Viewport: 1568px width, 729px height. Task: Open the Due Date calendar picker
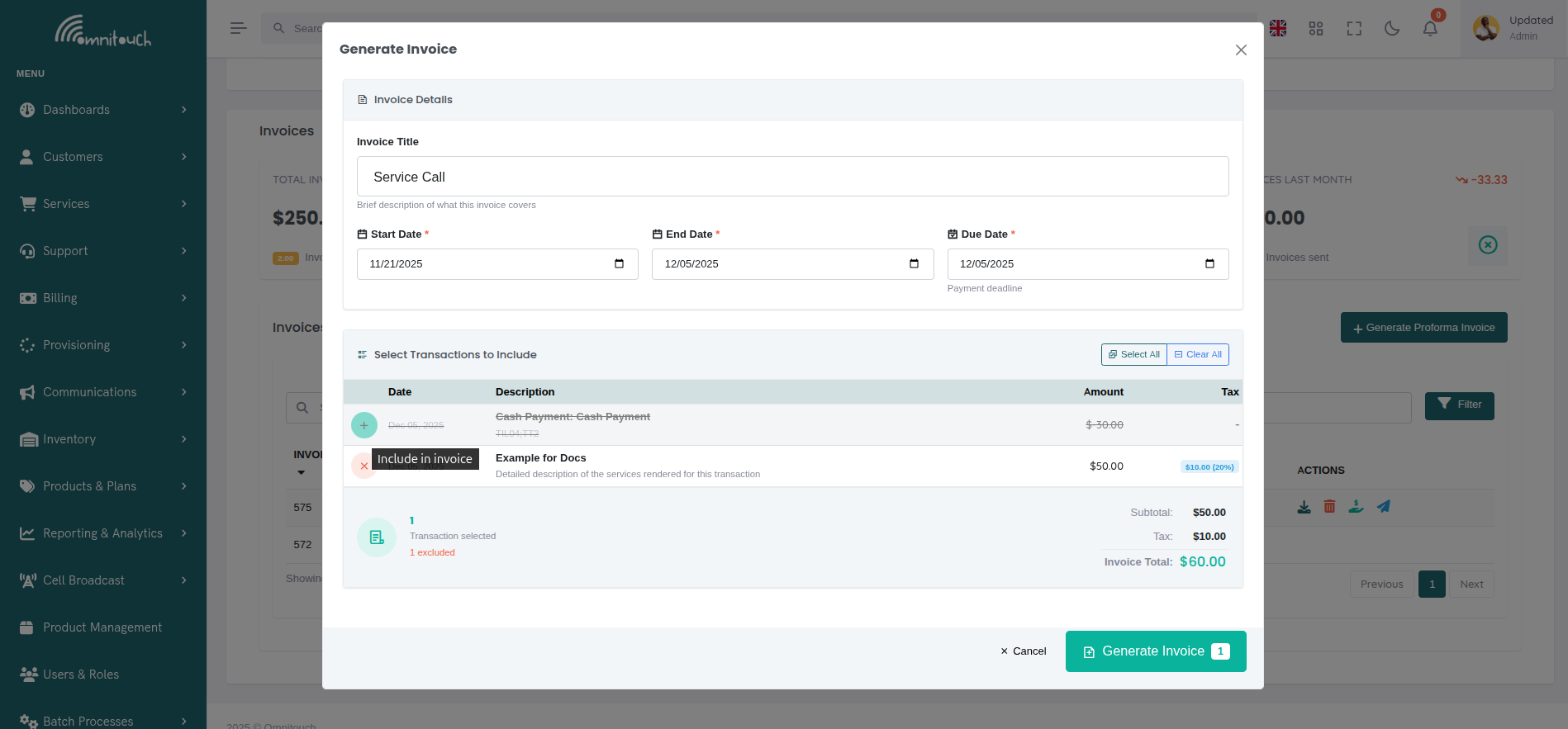coord(1209,264)
